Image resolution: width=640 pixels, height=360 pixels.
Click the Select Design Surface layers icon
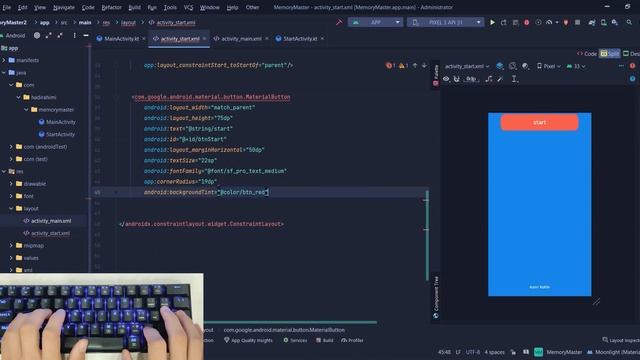click(500, 66)
